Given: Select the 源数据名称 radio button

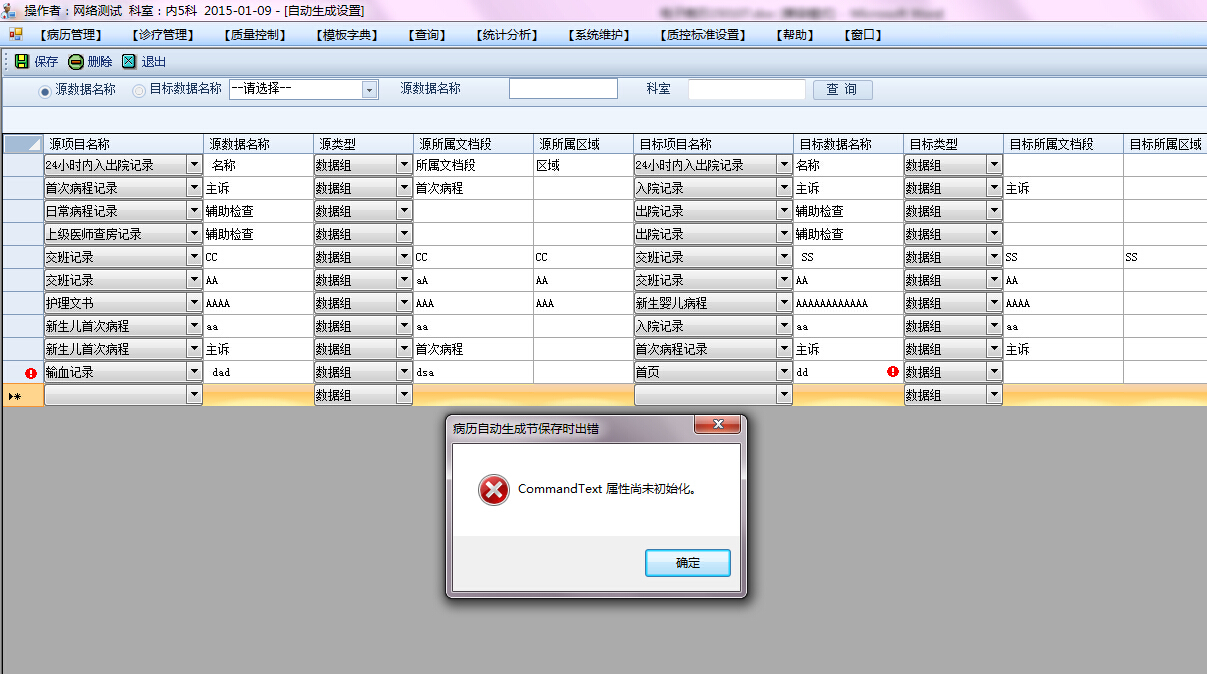Looking at the screenshot, I should click(45, 91).
